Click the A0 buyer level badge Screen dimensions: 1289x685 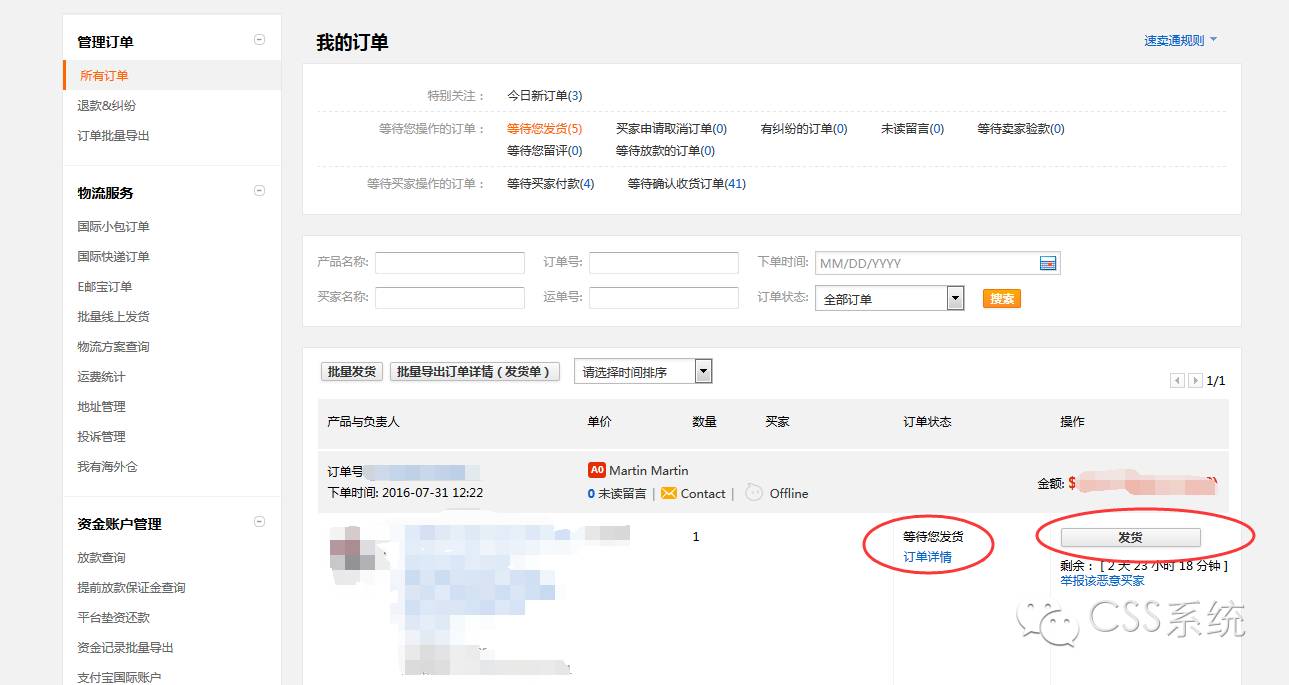597,470
